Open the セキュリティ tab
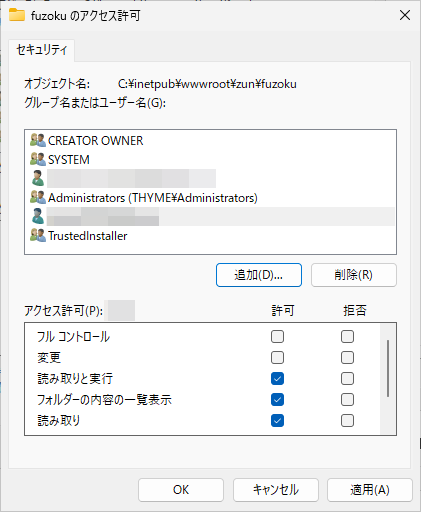 pos(42,50)
